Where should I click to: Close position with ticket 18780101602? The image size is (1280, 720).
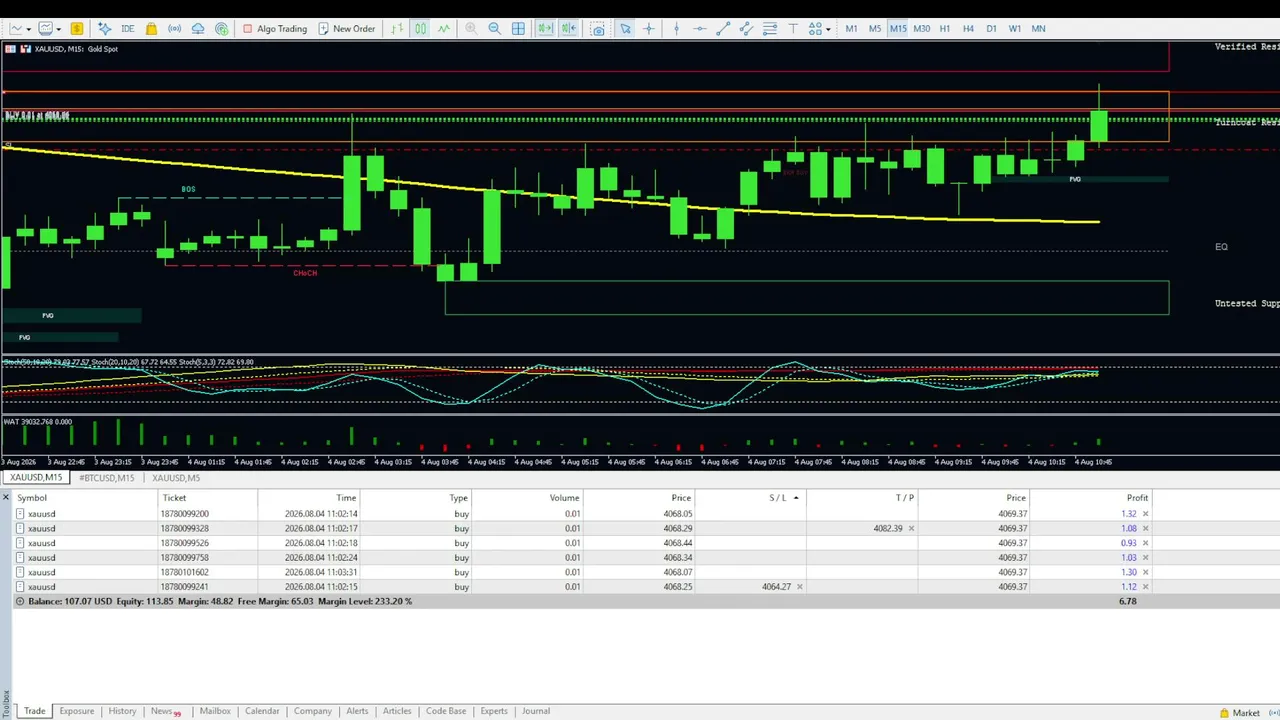1145,572
